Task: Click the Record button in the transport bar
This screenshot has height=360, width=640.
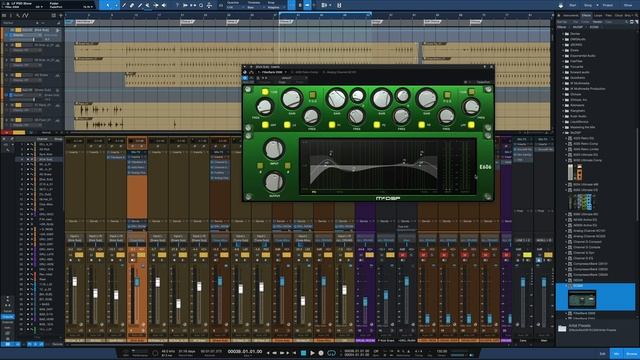Action: tap(321, 353)
